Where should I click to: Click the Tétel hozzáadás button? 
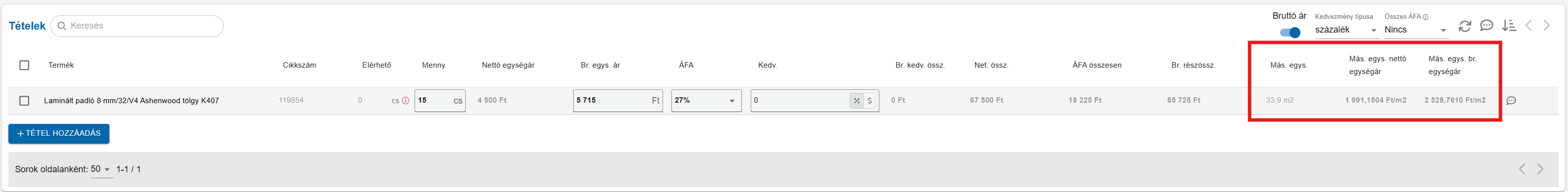tap(59, 133)
